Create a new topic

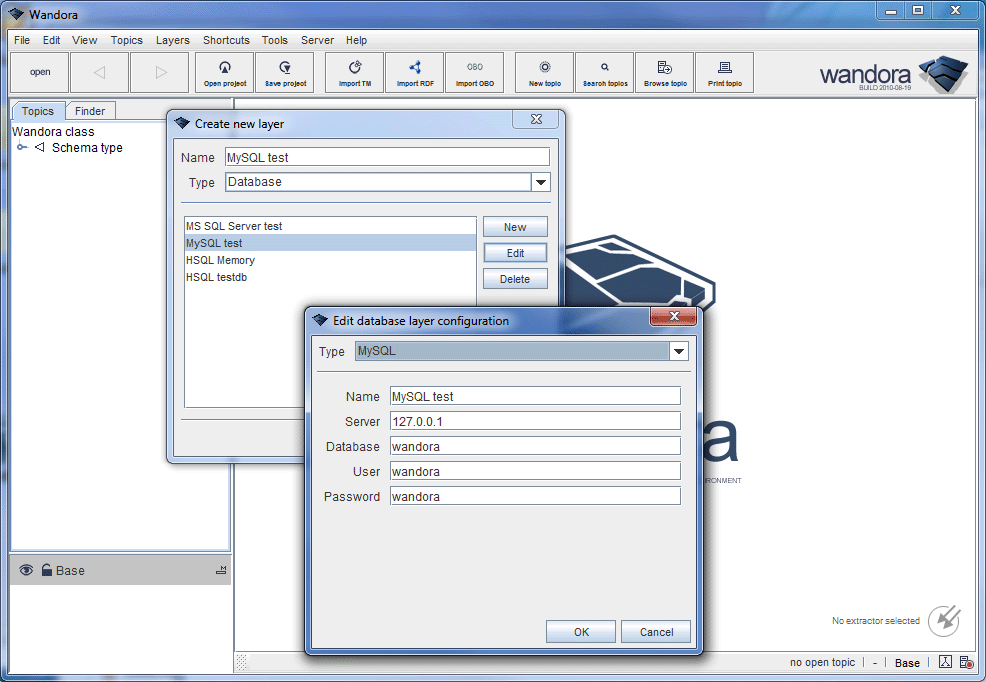click(543, 72)
